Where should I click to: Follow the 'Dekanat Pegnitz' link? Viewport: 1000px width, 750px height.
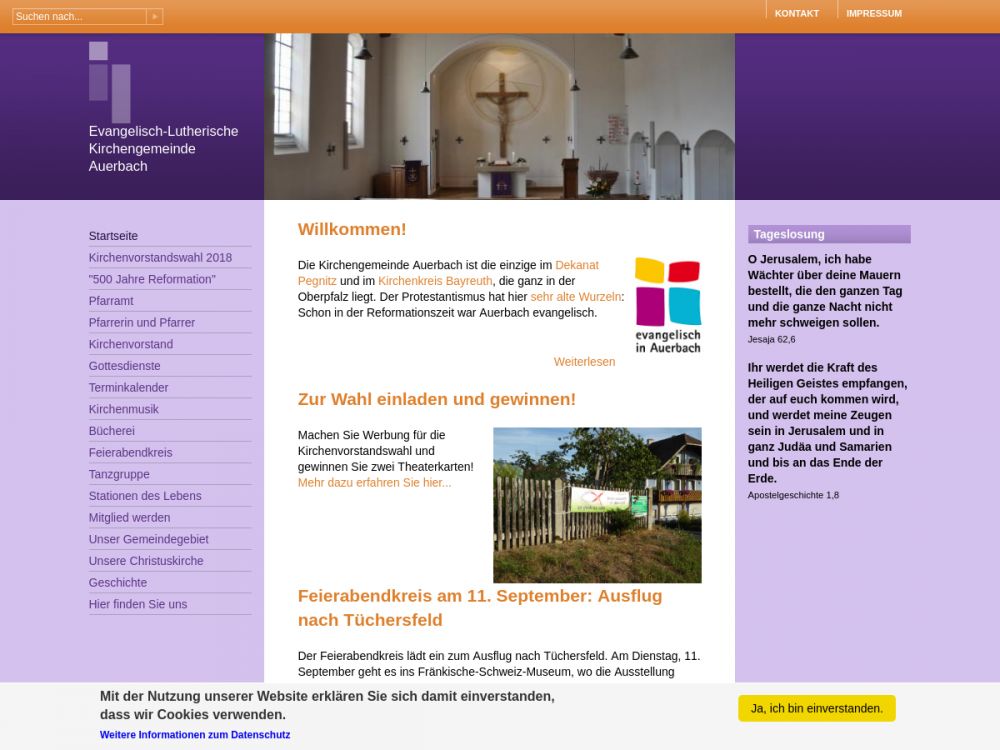click(x=576, y=265)
